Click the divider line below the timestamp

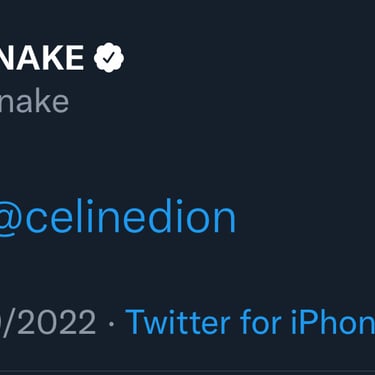(187, 370)
